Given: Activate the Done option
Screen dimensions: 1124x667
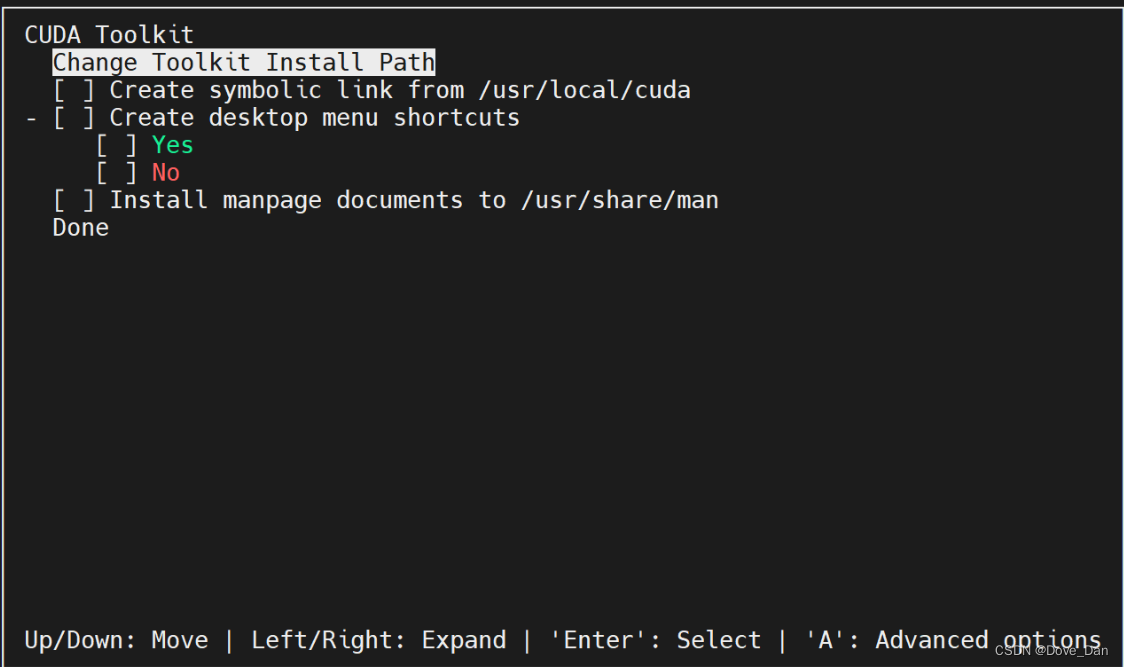Looking at the screenshot, I should point(80,228).
